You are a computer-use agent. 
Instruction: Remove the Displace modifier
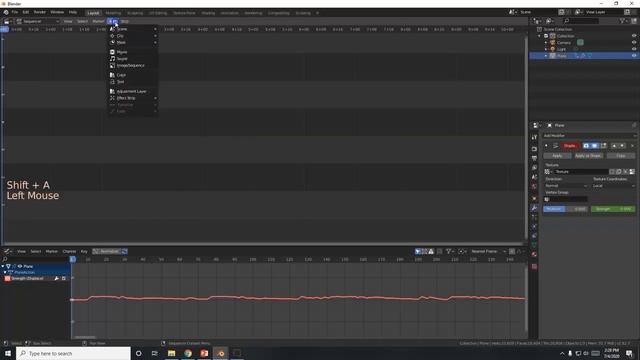tap(632, 146)
